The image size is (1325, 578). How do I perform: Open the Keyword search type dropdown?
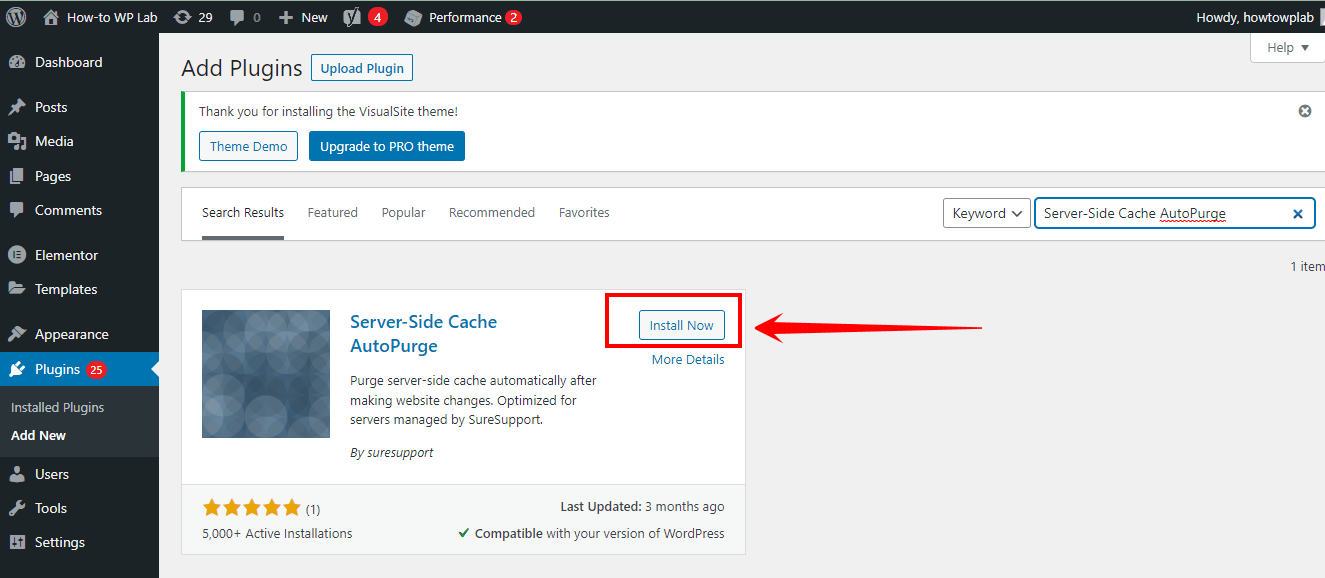pyautogui.click(x=987, y=213)
